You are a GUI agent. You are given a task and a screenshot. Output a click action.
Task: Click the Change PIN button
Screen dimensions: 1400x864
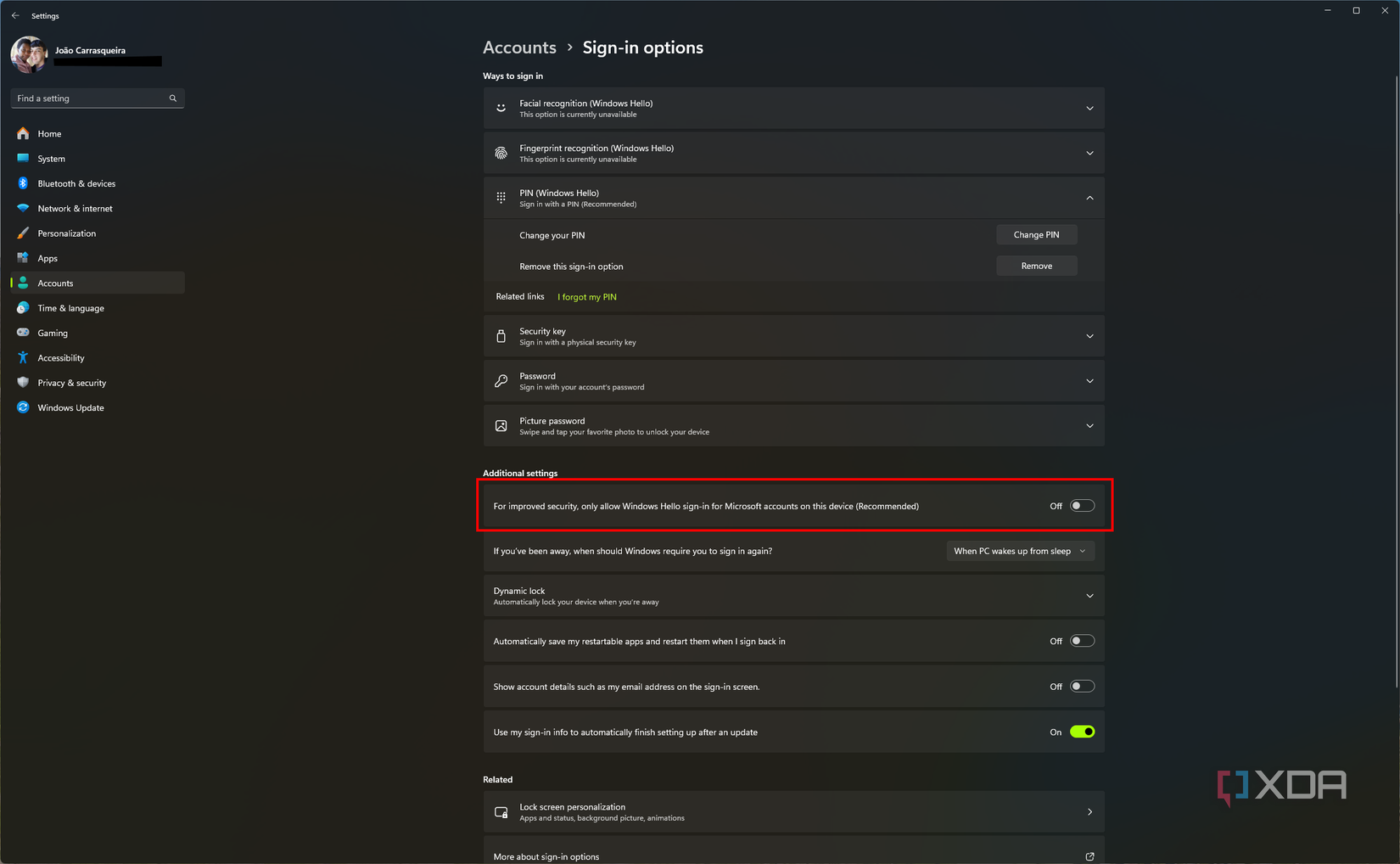pyautogui.click(x=1037, y=235)
